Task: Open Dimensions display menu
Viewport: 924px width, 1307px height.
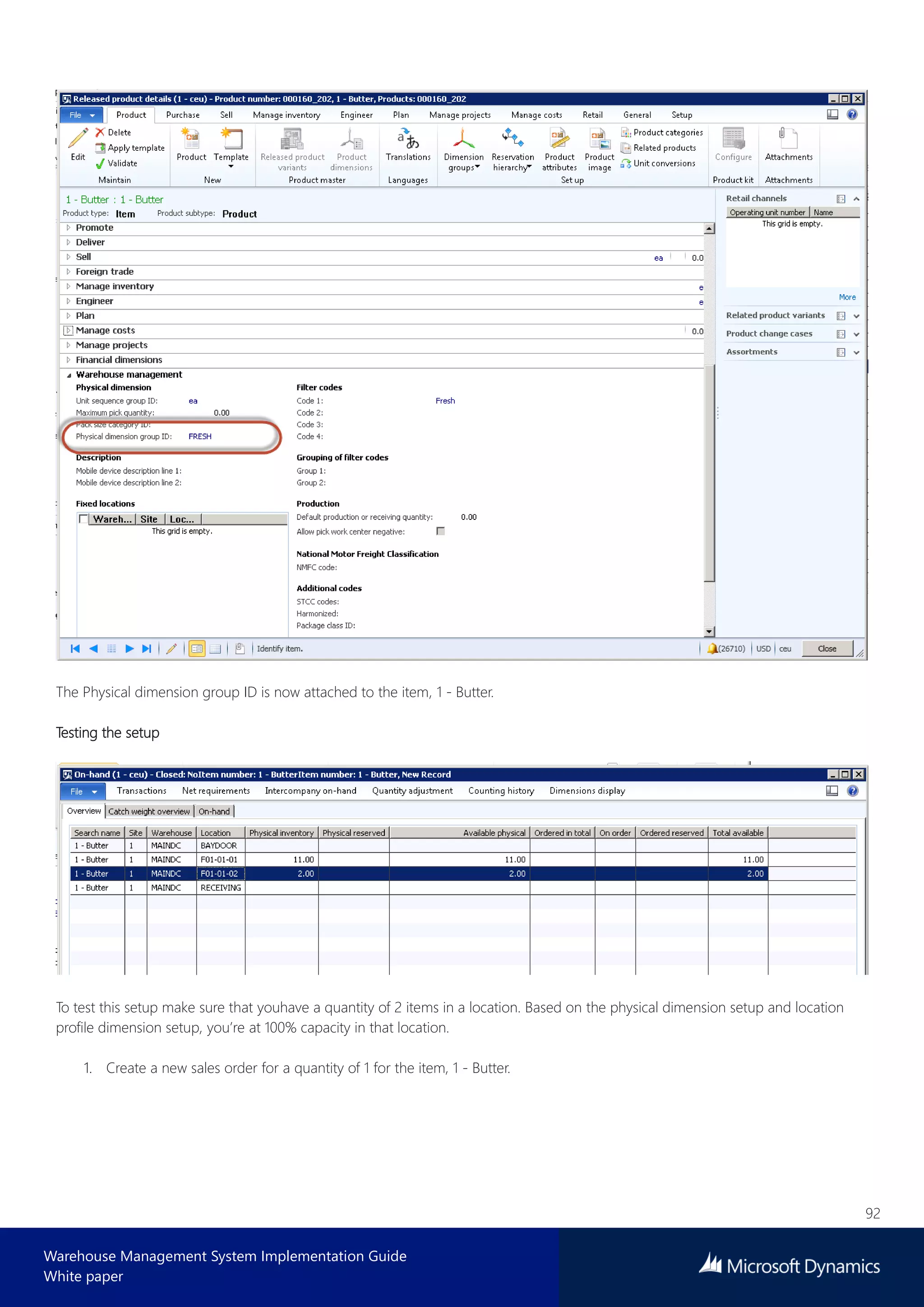Action: (x=587, y=791)
